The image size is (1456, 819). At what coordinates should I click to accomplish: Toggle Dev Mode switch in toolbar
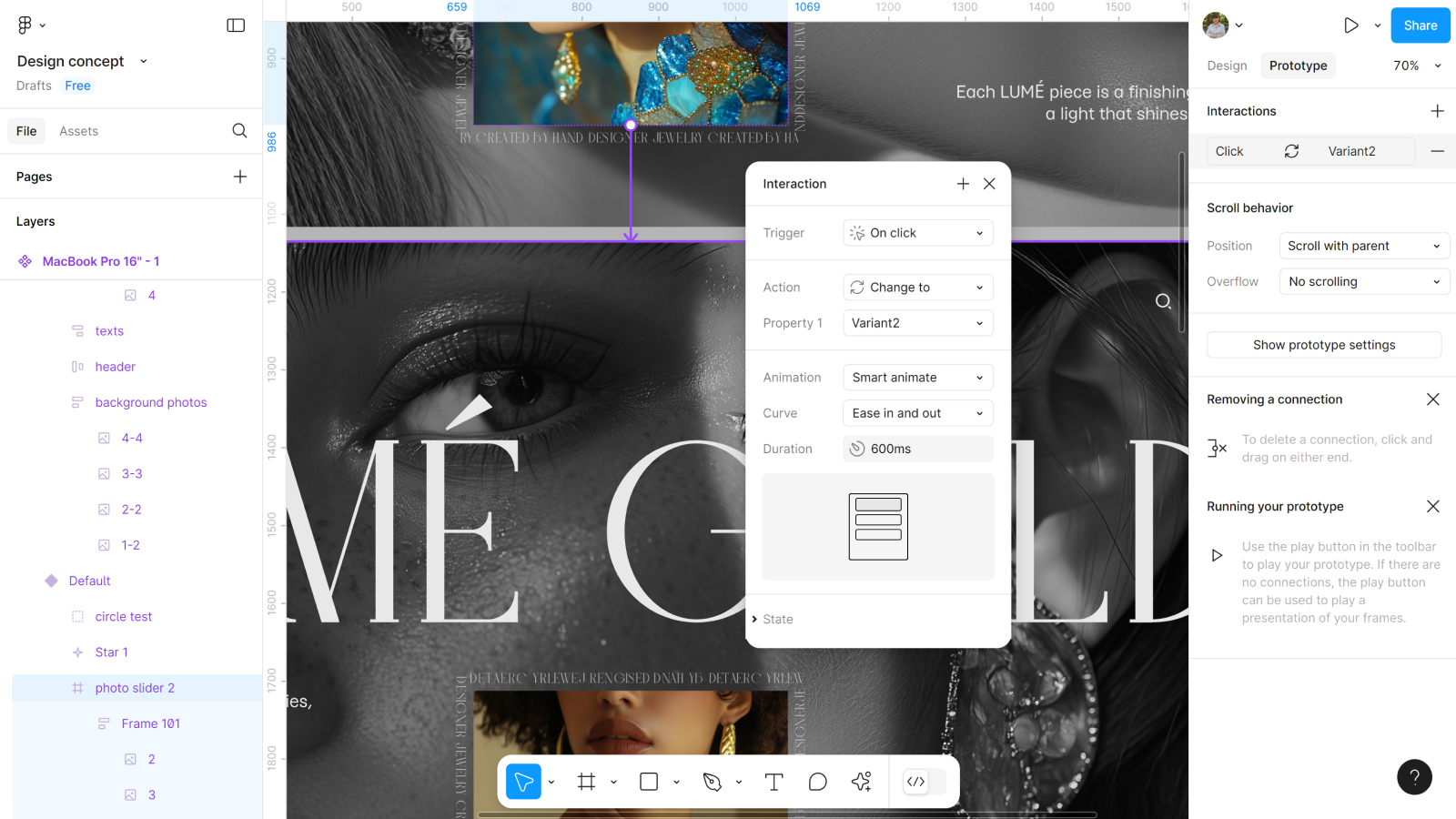coord(924,782)
